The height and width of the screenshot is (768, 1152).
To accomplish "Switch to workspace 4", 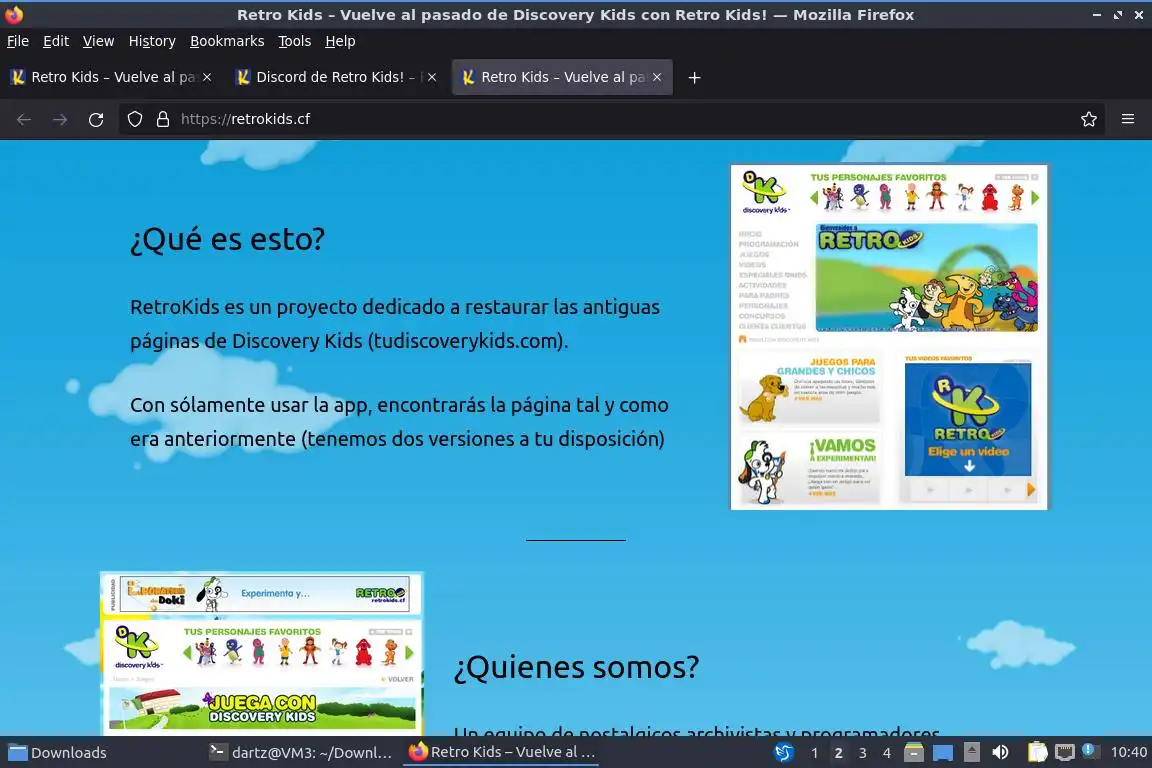I will [x=887, y=753].
